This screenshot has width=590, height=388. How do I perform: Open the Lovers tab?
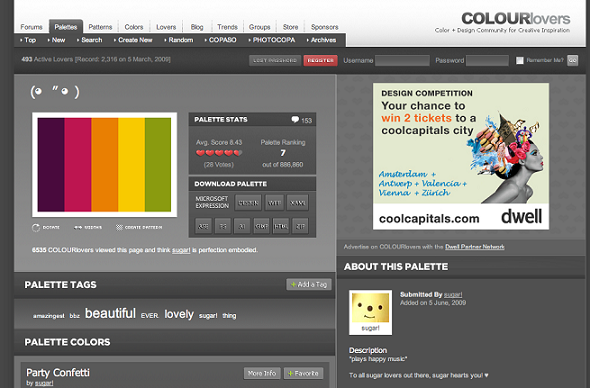(166, 27)
